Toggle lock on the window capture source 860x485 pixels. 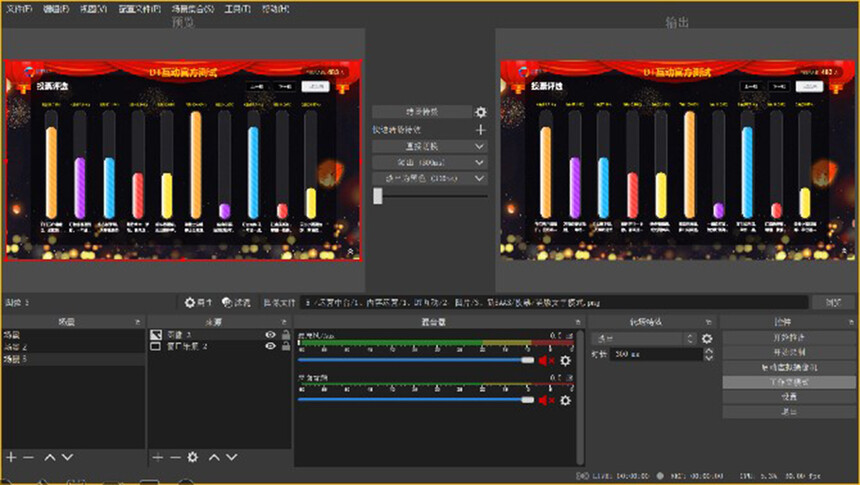[x=286, y=346]
